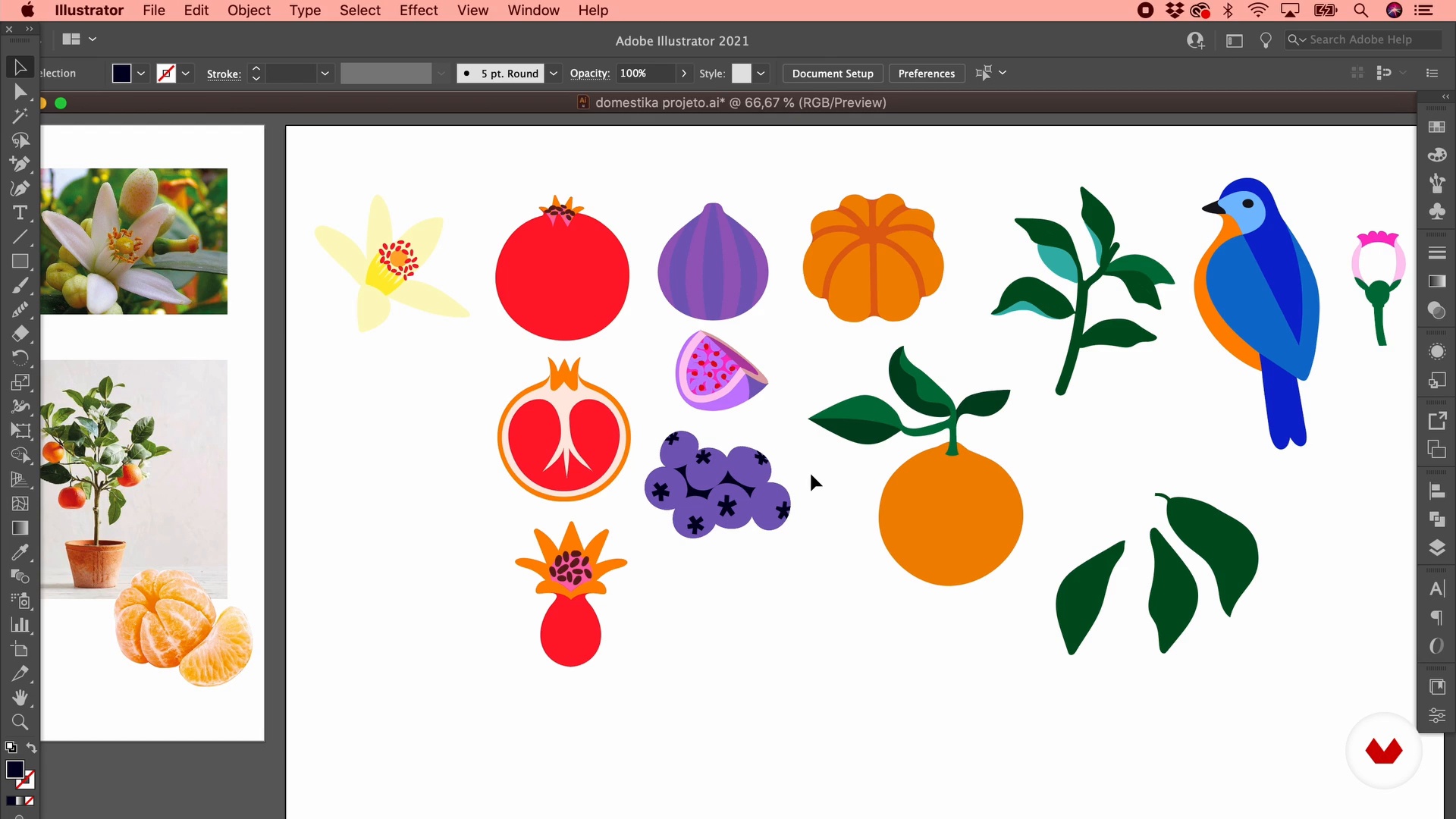Select the Lasso tool
The width and height of the screenshot is (1456, 819).
20,140
